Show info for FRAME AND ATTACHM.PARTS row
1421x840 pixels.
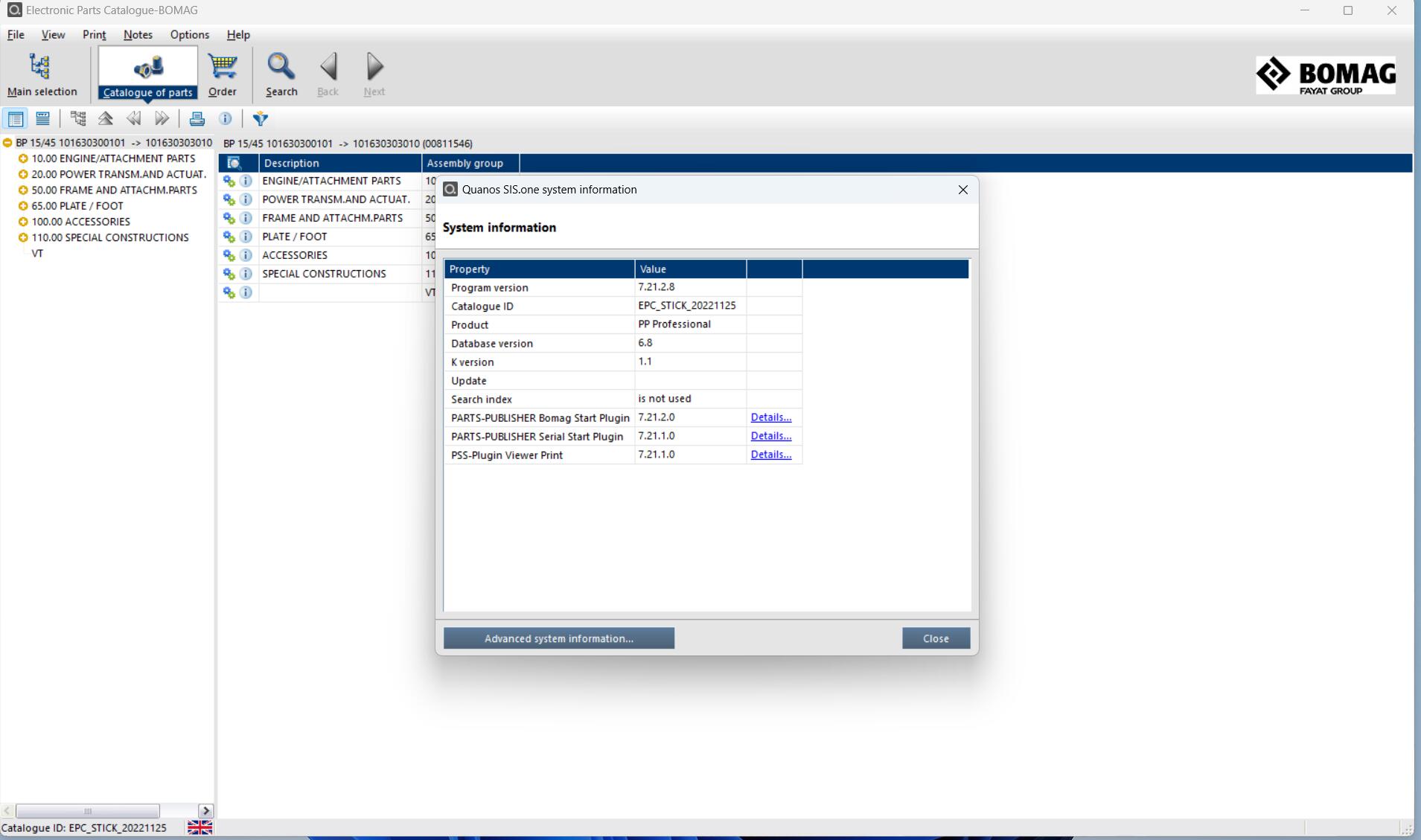click(x=246, y=218)
